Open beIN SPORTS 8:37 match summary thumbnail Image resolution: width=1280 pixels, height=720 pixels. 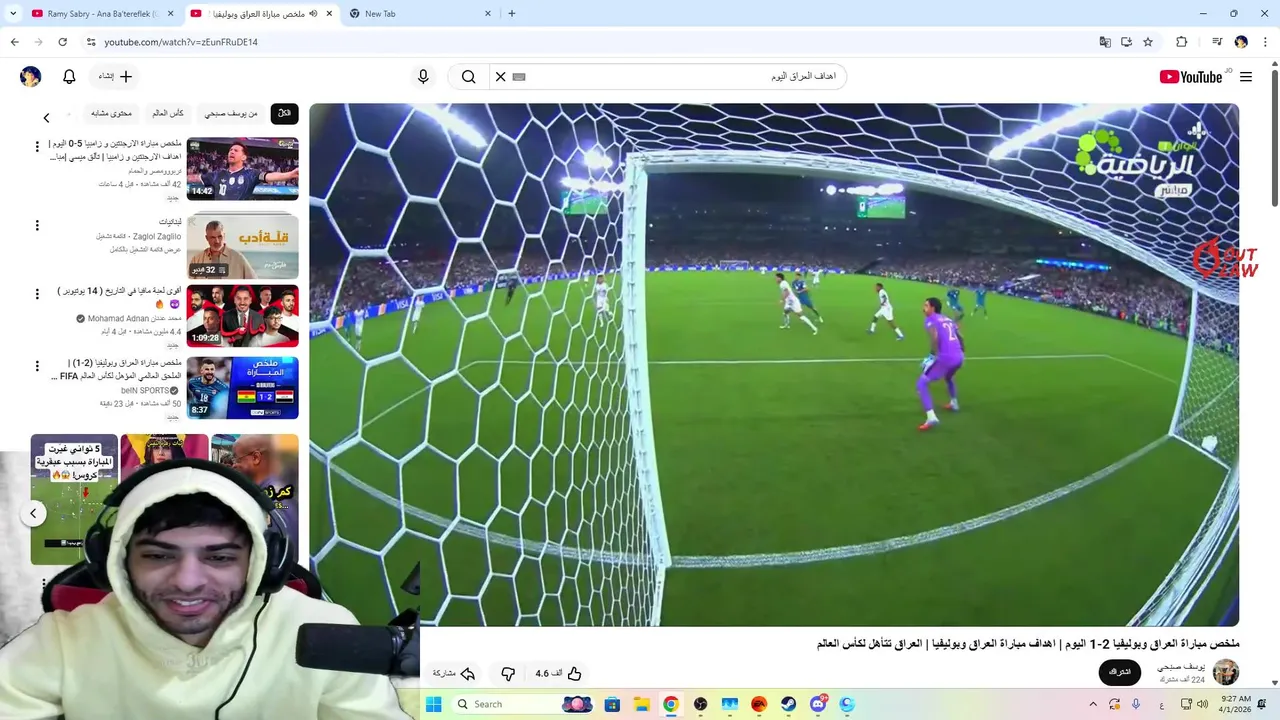242,388
